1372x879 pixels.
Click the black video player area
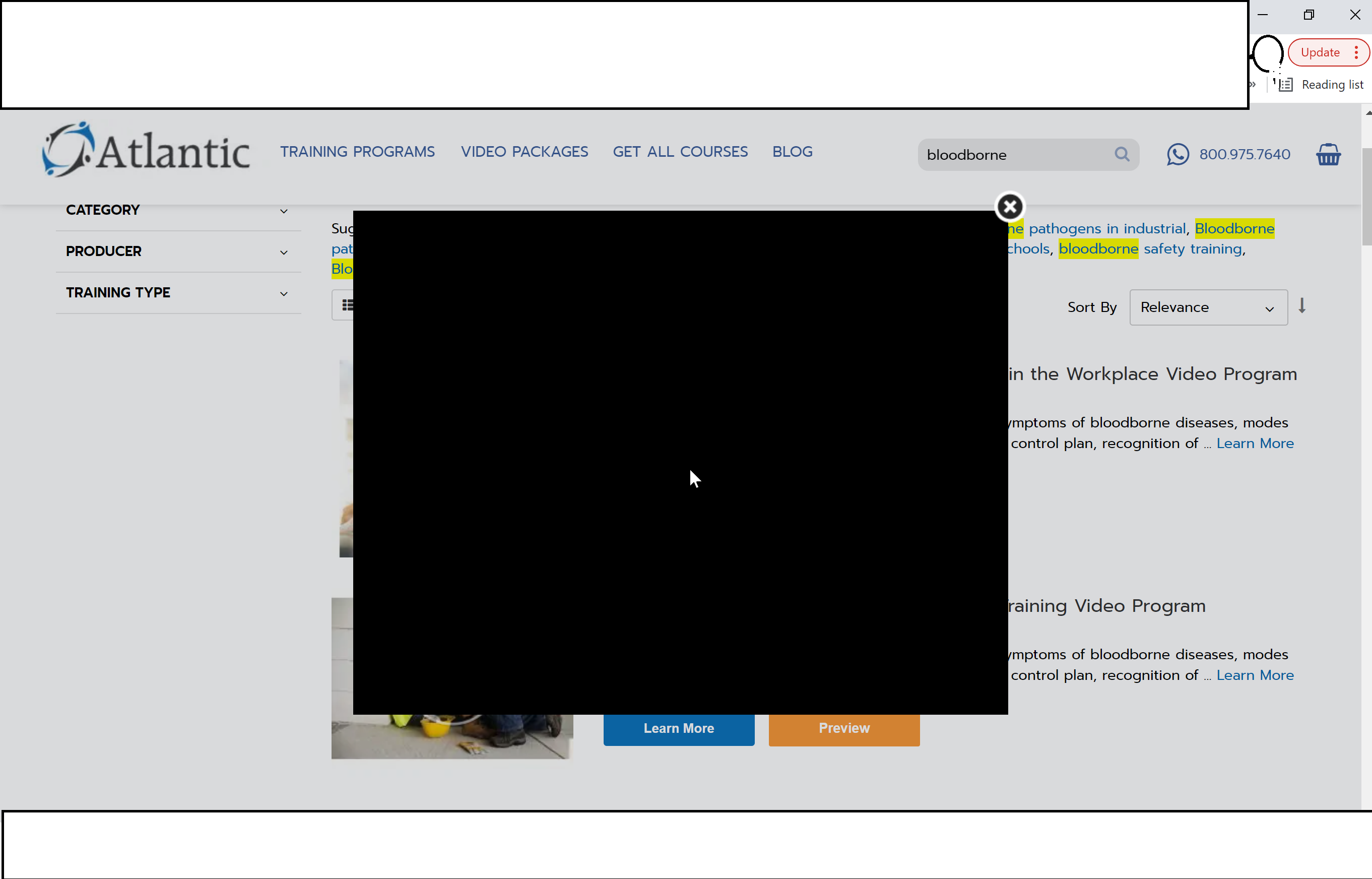(x=680, y=462)
